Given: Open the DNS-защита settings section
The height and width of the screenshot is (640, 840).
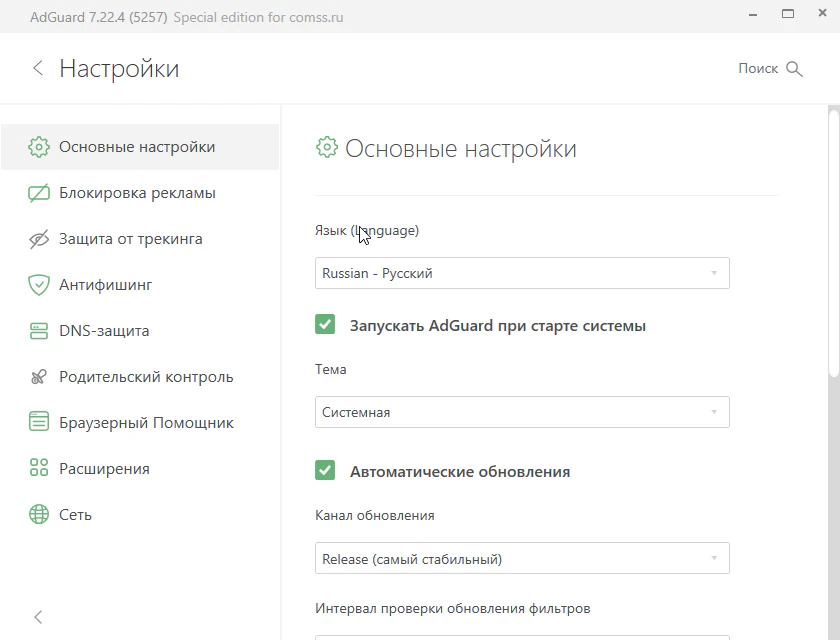Looking at the screenshot, I should pos(104,331).
